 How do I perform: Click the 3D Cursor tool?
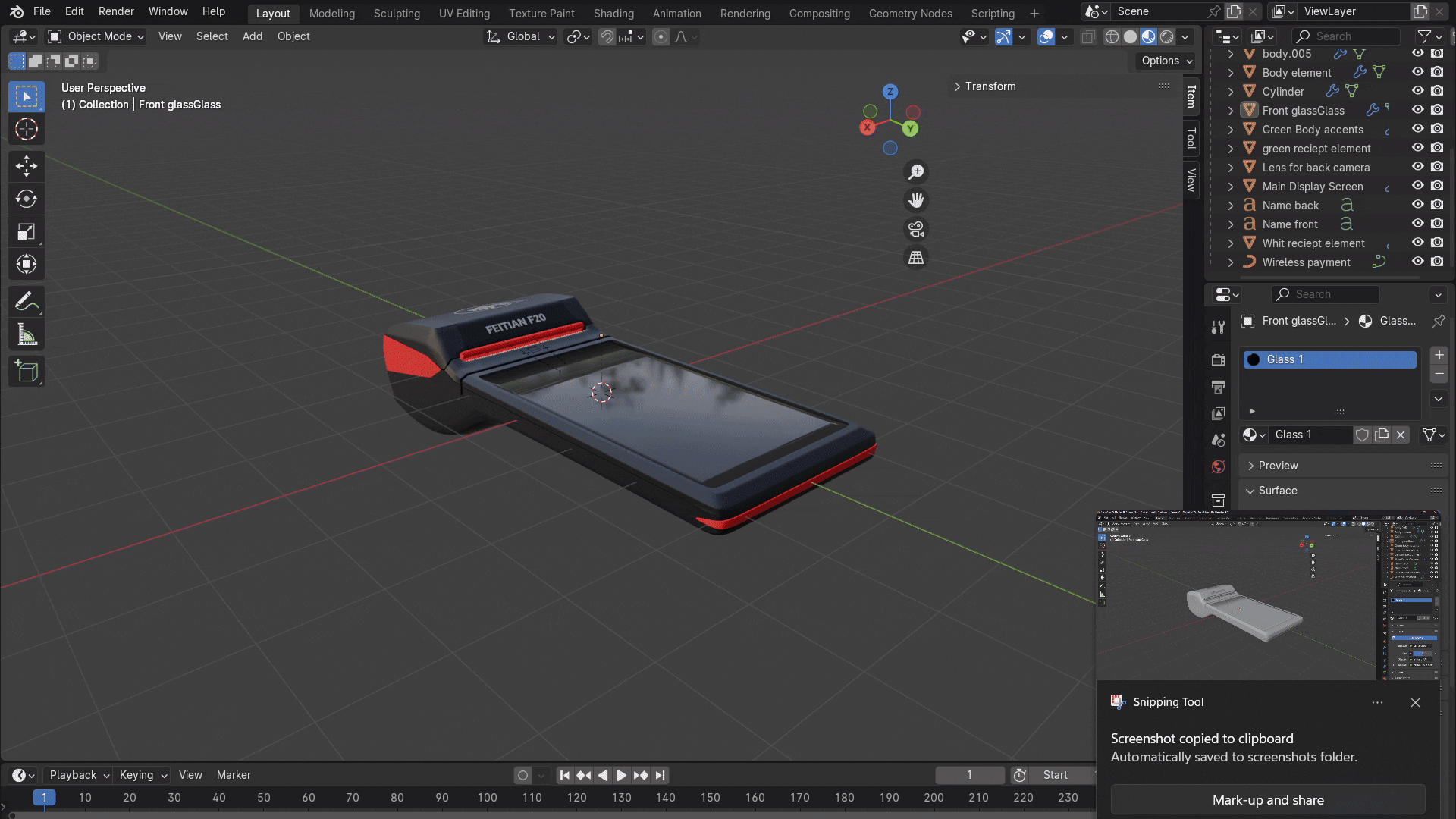click(27, 130)
